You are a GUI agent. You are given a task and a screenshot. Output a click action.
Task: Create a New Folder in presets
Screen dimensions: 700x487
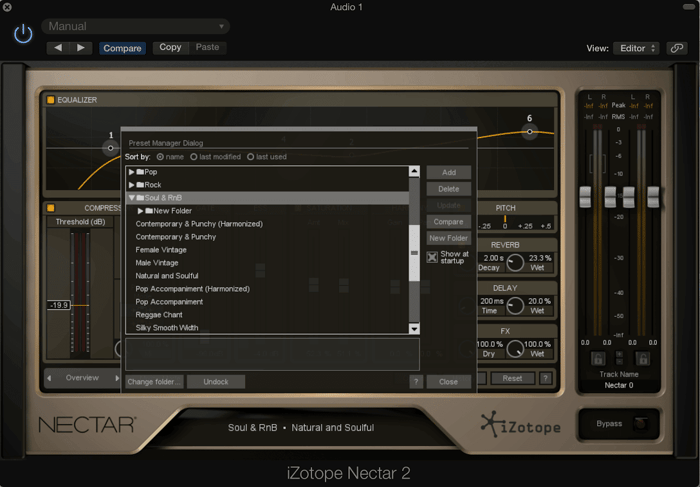449,238
